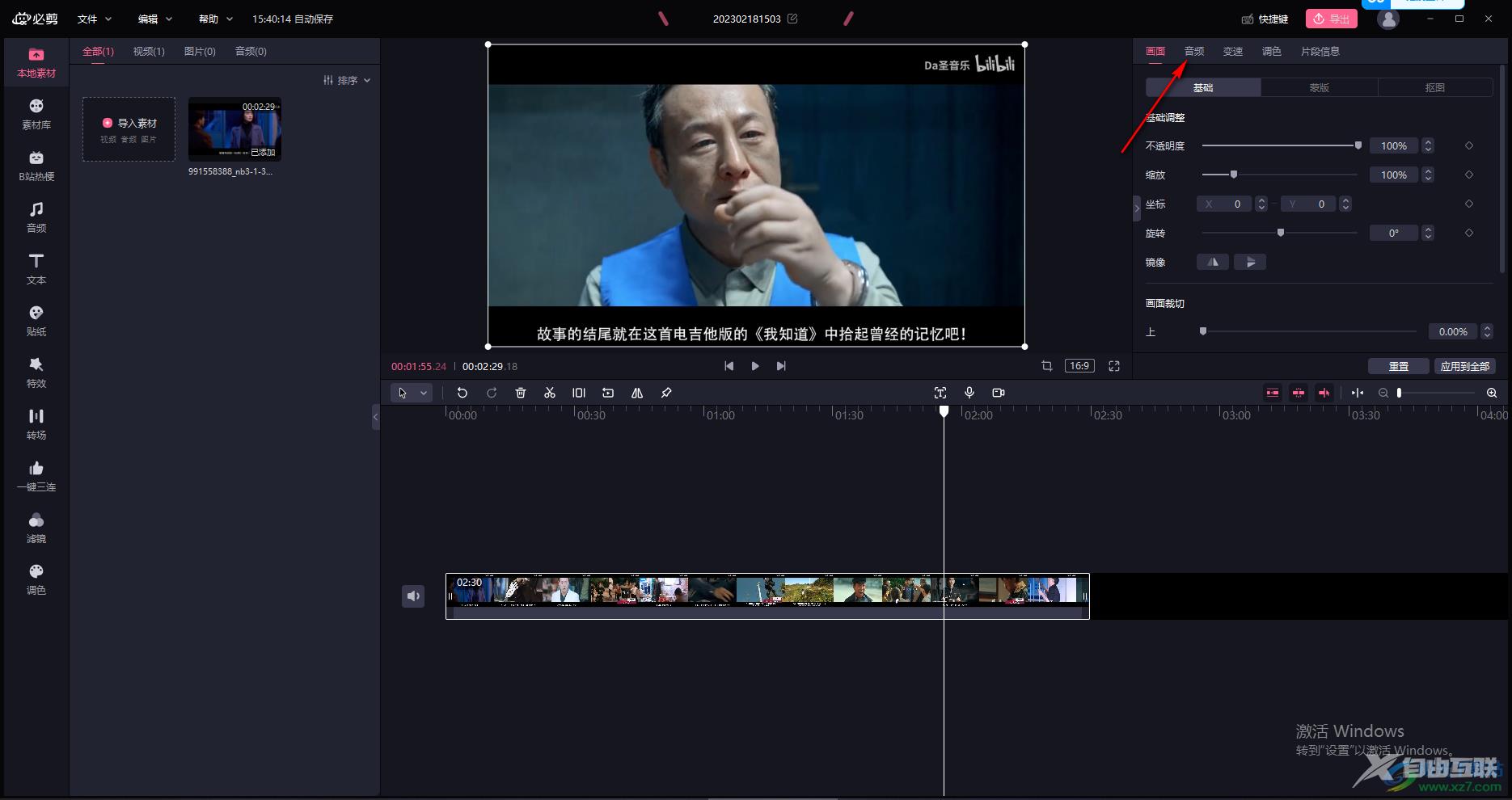The image size is (1512, 800).
Task: Click the rotation value stepper arrows
Action: (x=1428, y=233)
